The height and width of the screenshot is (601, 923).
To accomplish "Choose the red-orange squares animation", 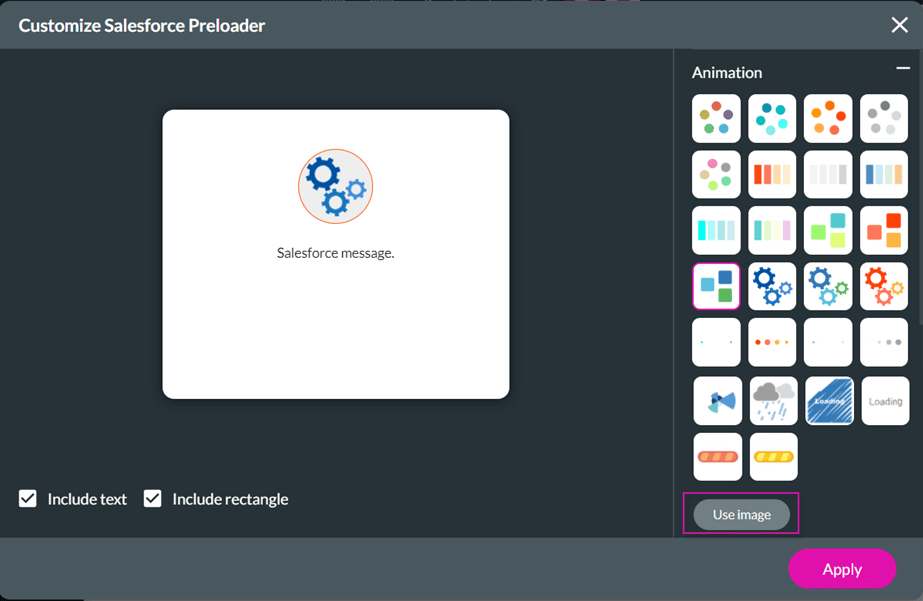I will [884, 231].
